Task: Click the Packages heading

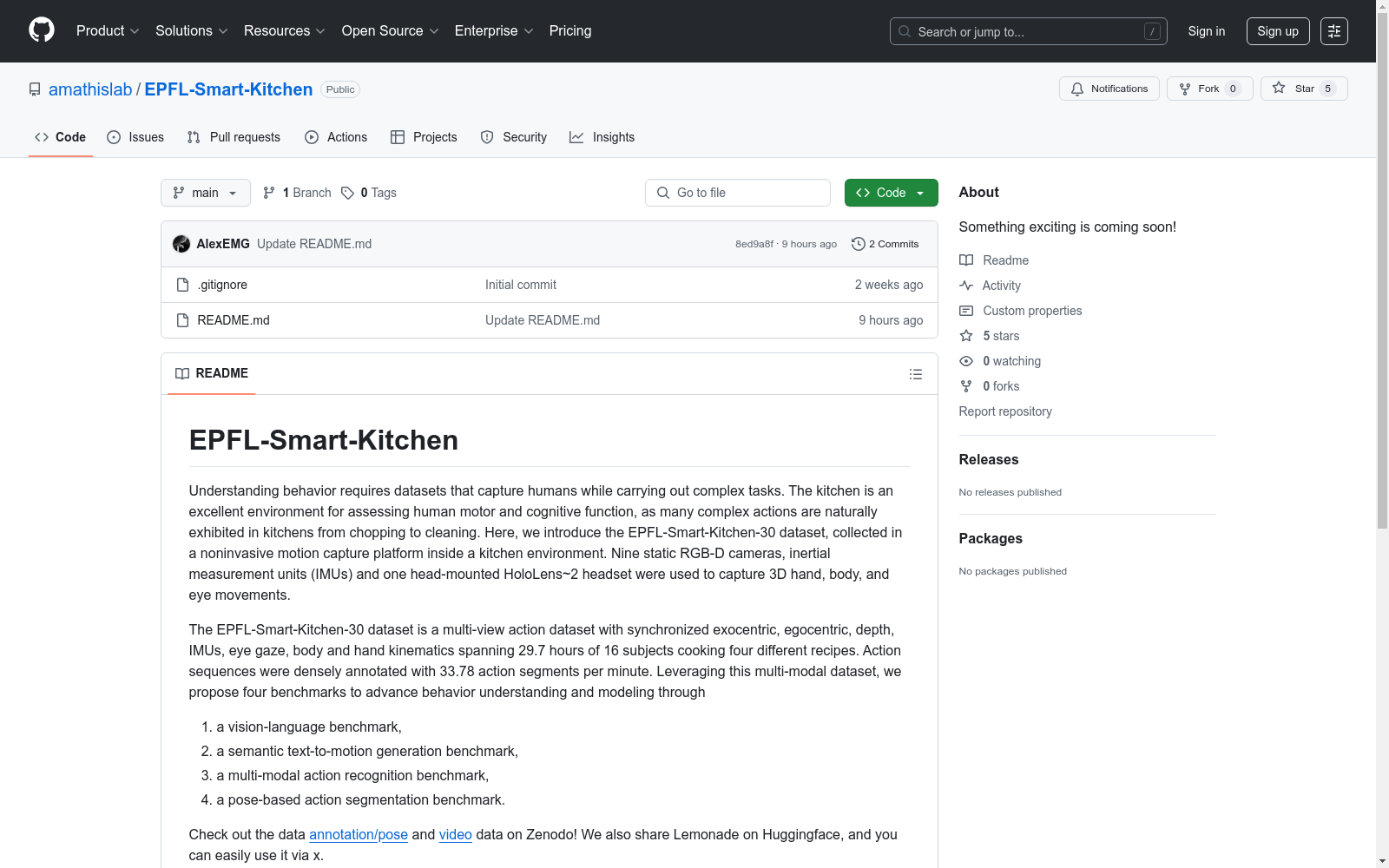Action: coord(991,538)
